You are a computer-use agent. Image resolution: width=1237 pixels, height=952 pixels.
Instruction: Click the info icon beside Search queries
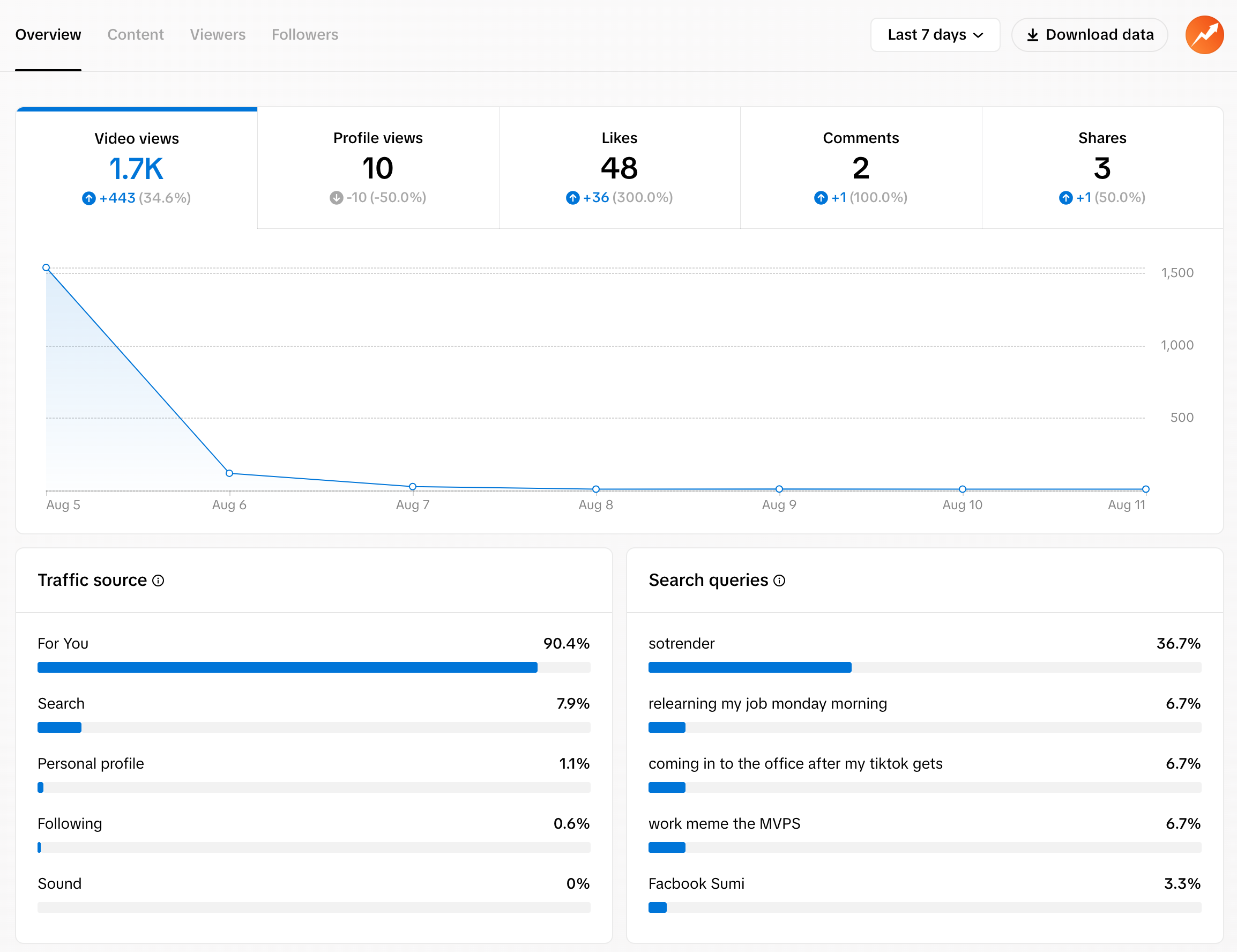click(x=780, y=581)
